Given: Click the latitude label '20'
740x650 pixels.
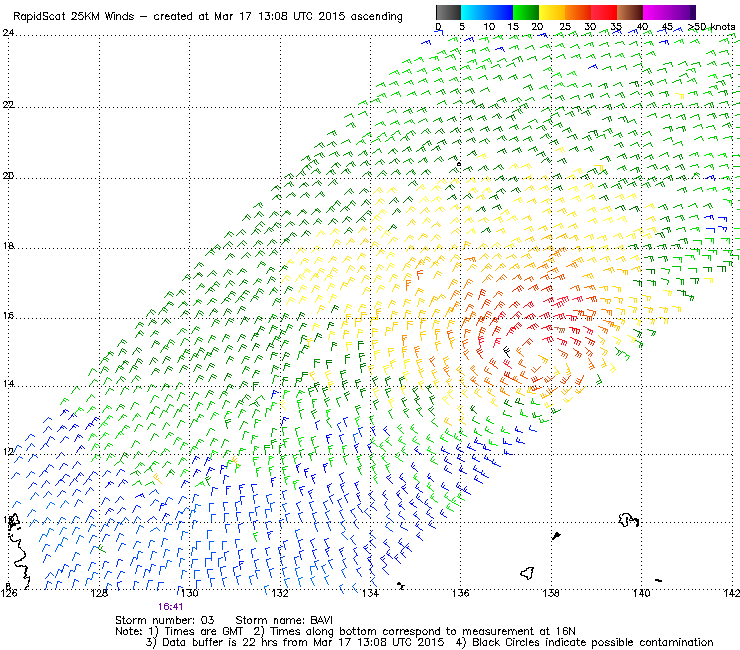Looking at the screenshot, I should click(x=8, y=176).
